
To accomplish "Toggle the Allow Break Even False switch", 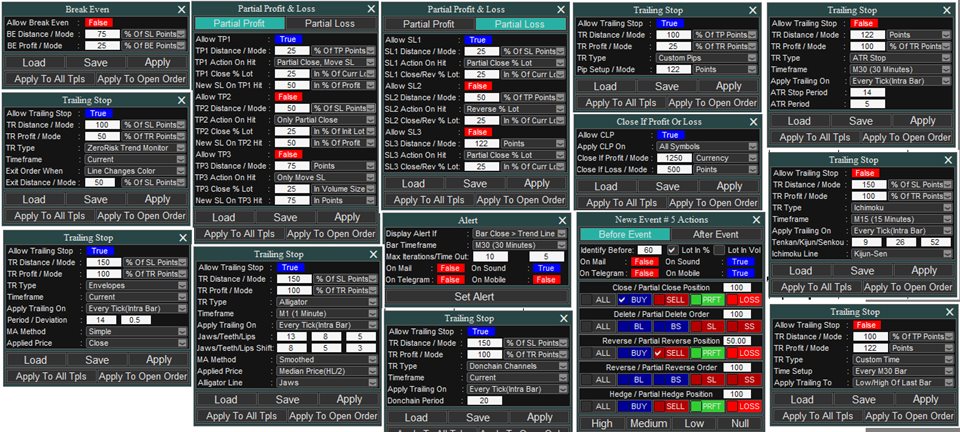I will [99, 21].
